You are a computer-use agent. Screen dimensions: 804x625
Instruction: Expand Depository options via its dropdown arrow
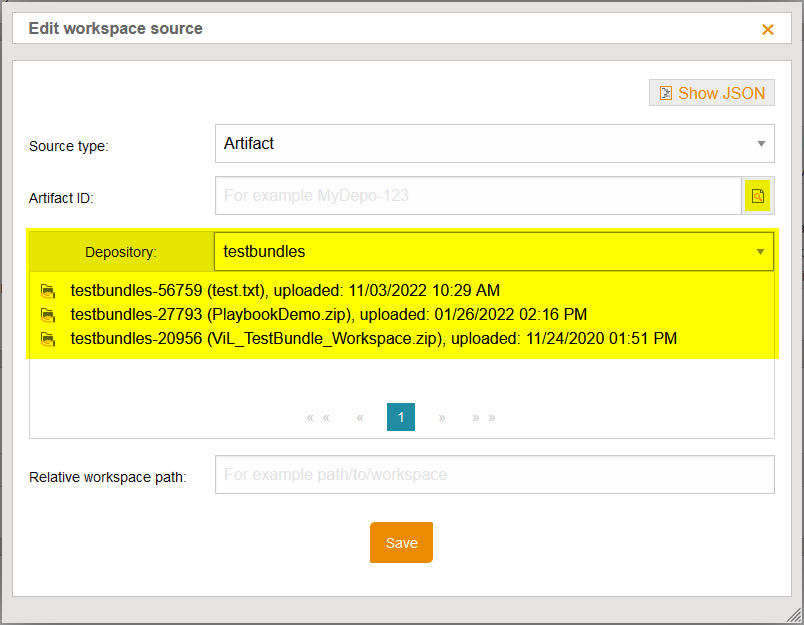(761, 251)
